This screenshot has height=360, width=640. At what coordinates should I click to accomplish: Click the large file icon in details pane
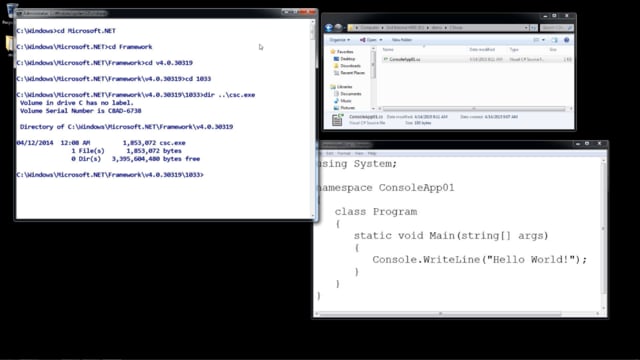pos(338,120)
